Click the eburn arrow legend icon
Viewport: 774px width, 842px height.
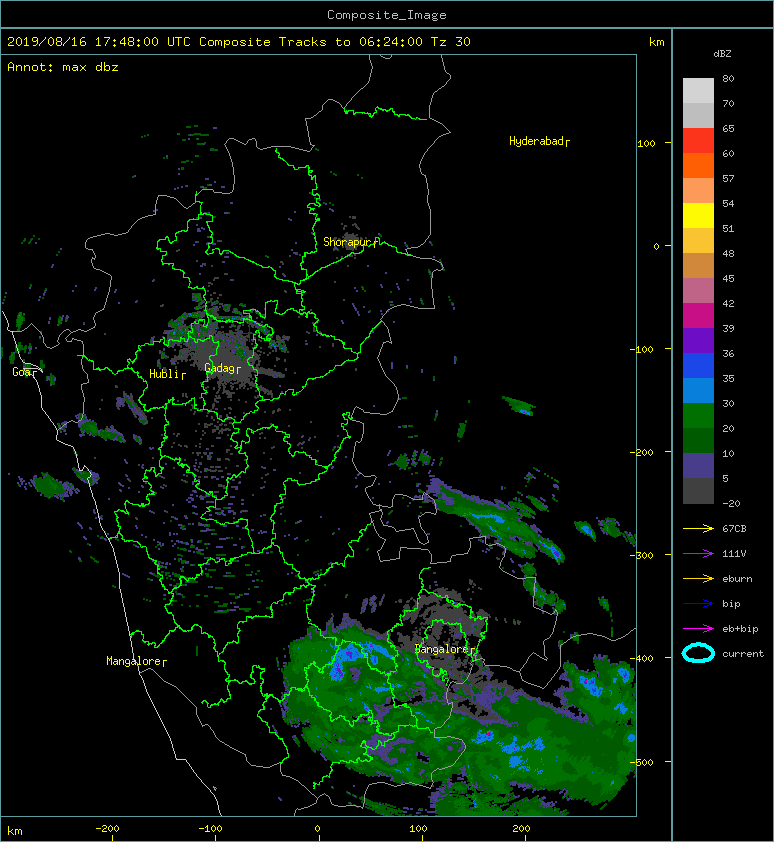point(698,579)
